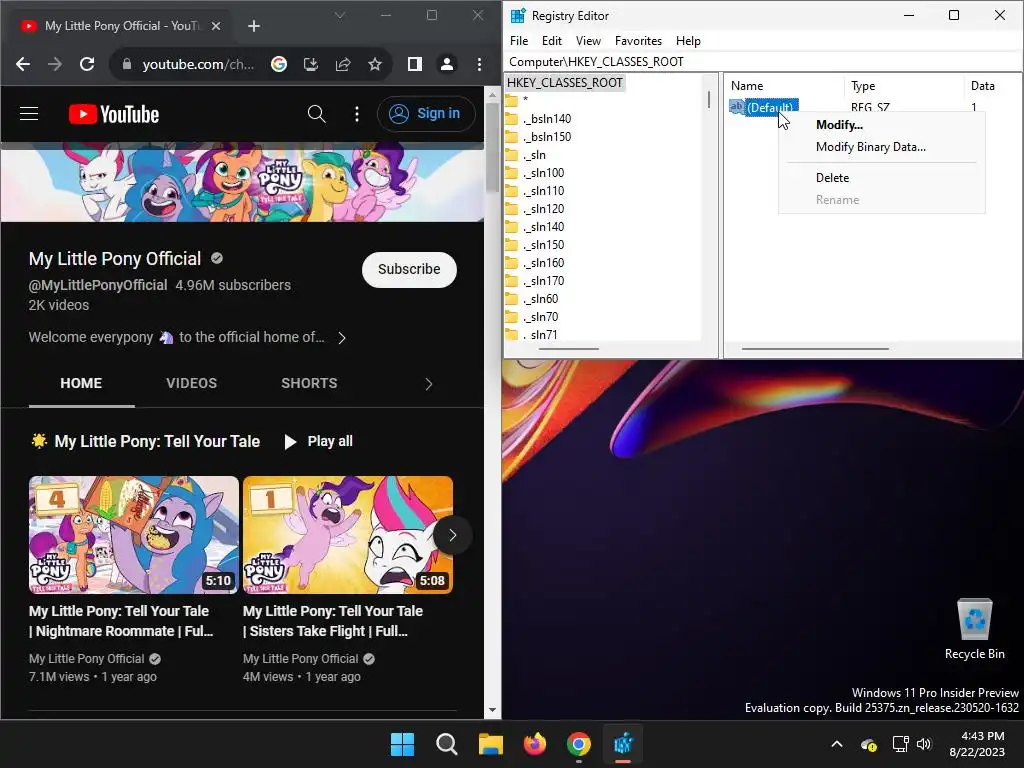1024x768 pixels.
Task: Open Sisters Take Flight video thumbnail
Action: (x=347, y=534)
